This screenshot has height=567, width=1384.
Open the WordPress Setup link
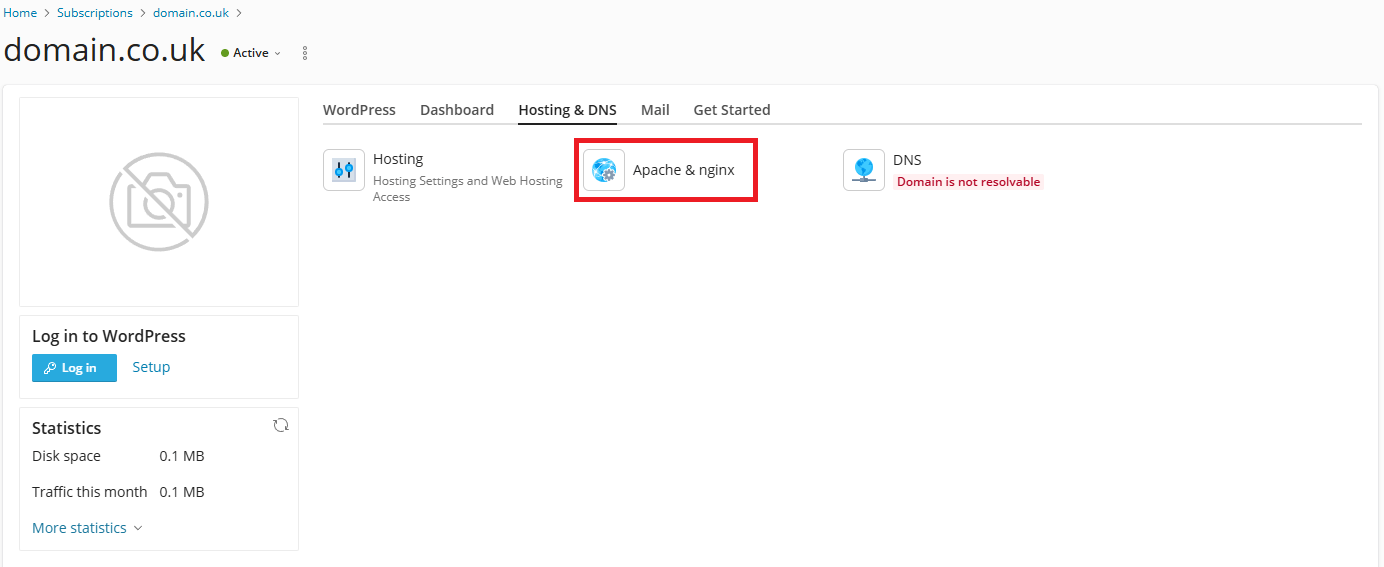(x=151, y=367)
